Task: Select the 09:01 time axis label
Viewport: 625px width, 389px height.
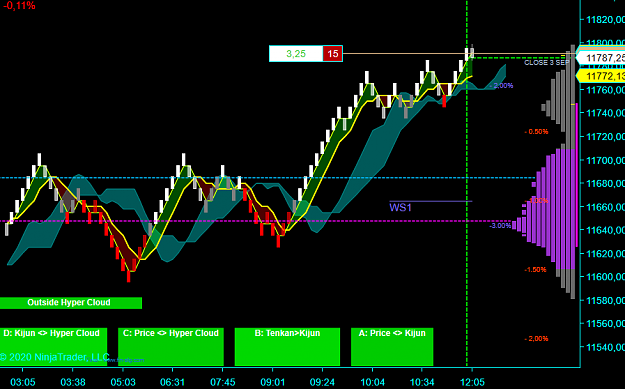Action: (x=273, y=382)
